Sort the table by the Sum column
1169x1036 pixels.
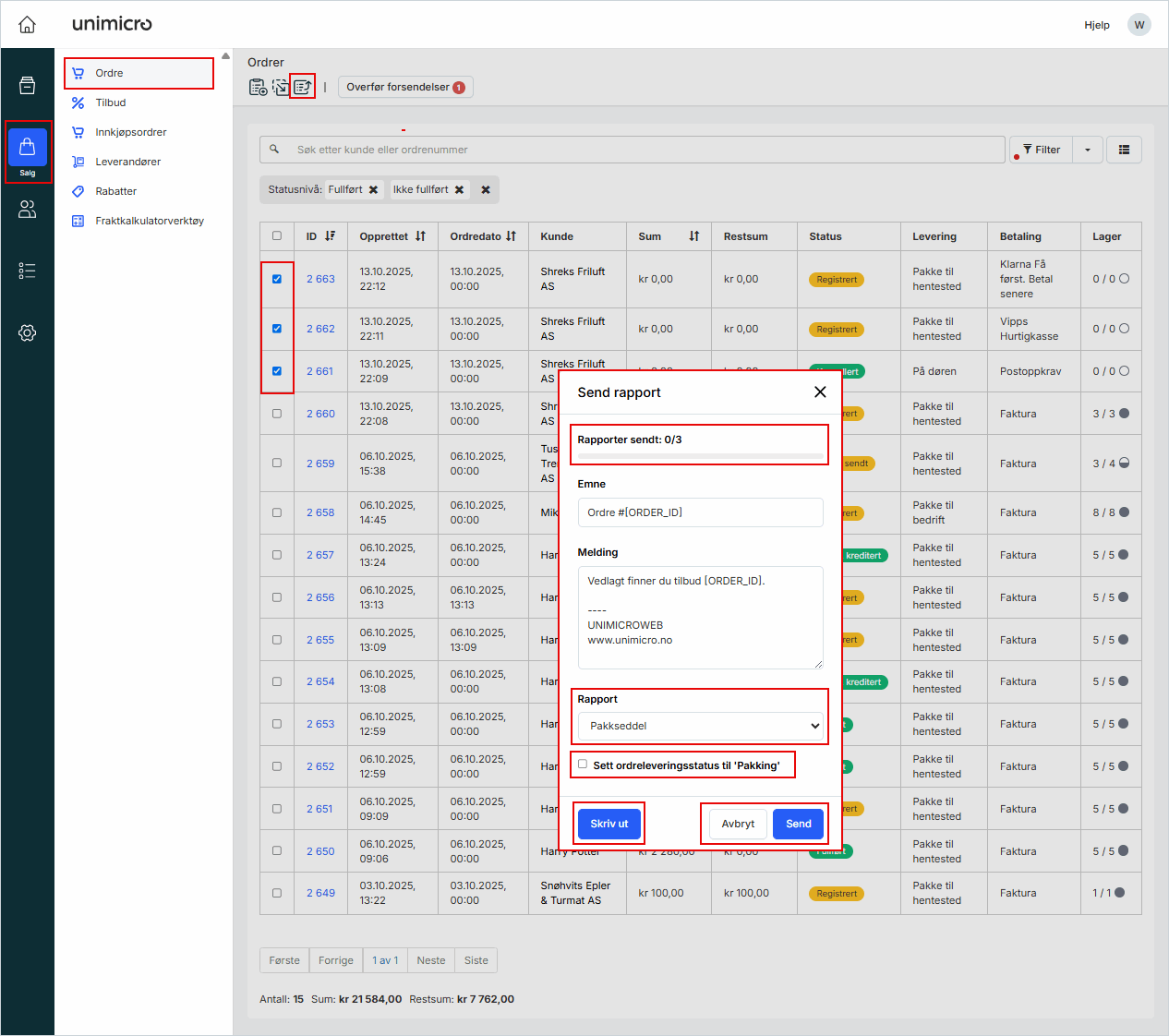(693, 236)
